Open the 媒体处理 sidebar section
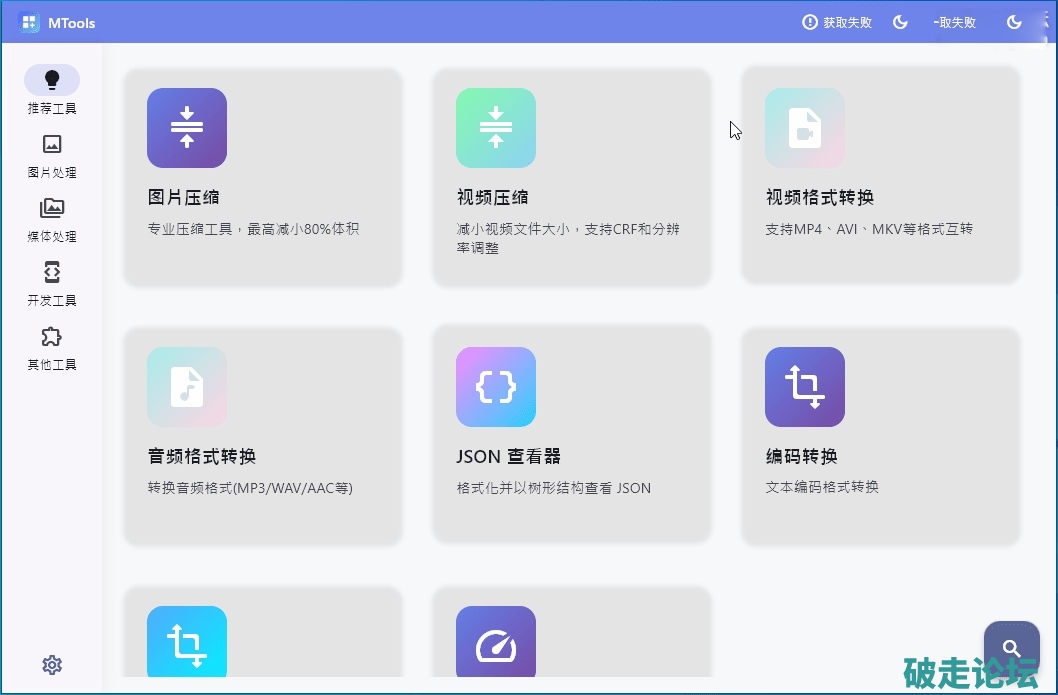This screenshot has height=695, width=1058. [52, 219]
